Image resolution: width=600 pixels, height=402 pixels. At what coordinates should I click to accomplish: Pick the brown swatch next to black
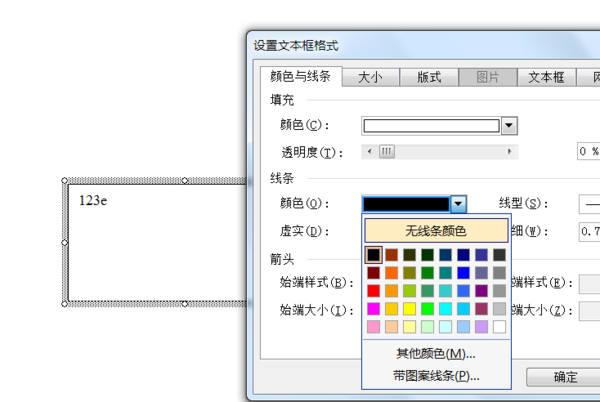click(391, 255)
